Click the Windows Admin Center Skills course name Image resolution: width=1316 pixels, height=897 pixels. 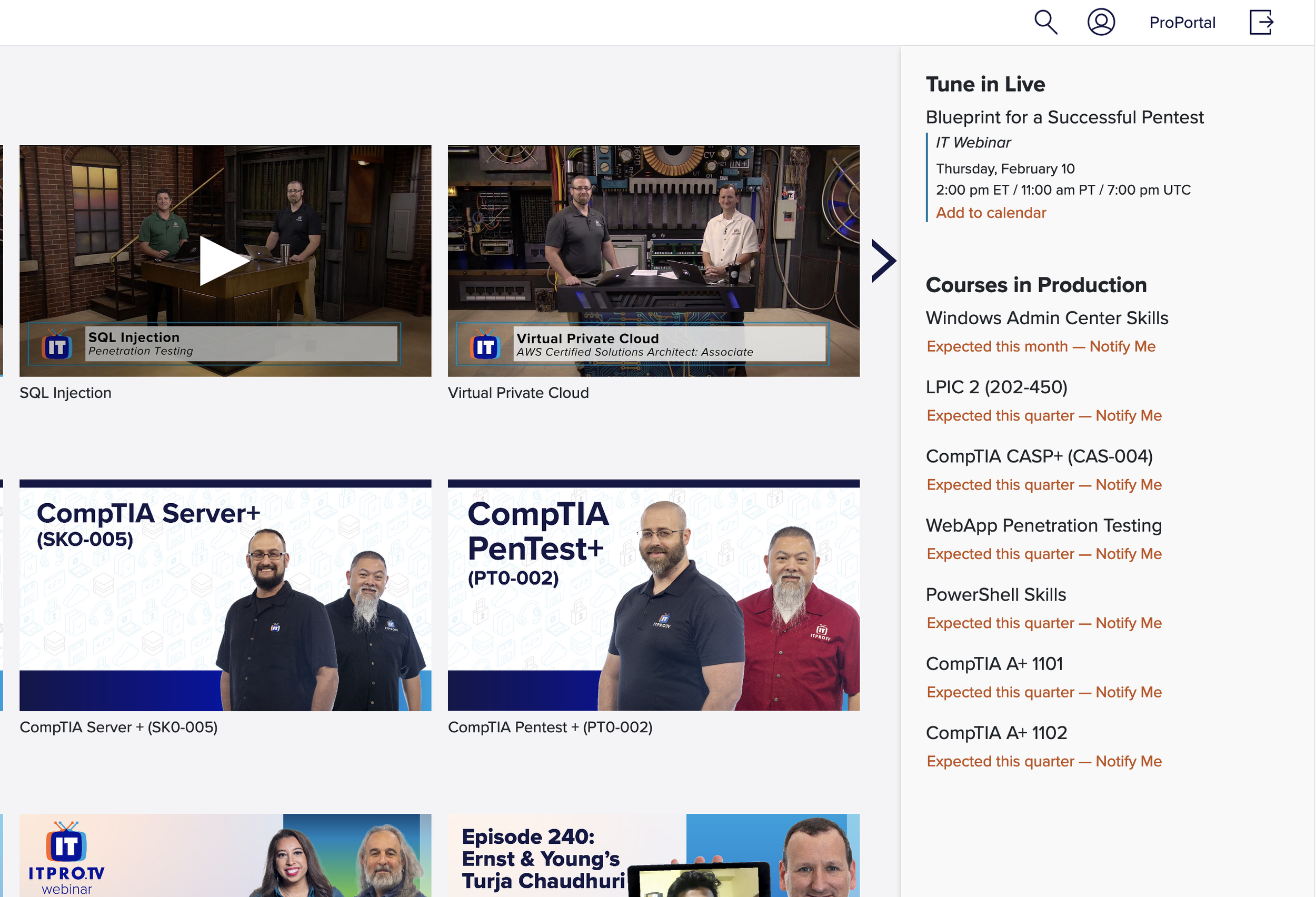pos(1047,318)
